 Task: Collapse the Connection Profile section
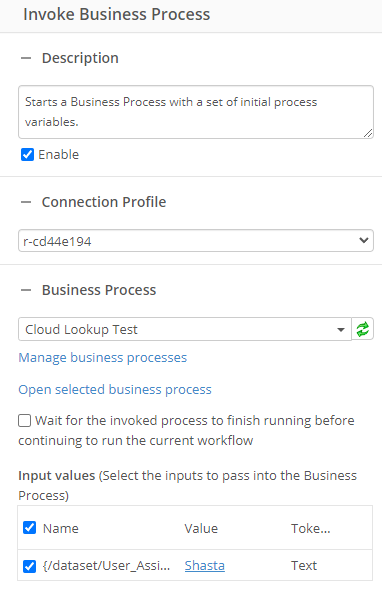point(26,202)
